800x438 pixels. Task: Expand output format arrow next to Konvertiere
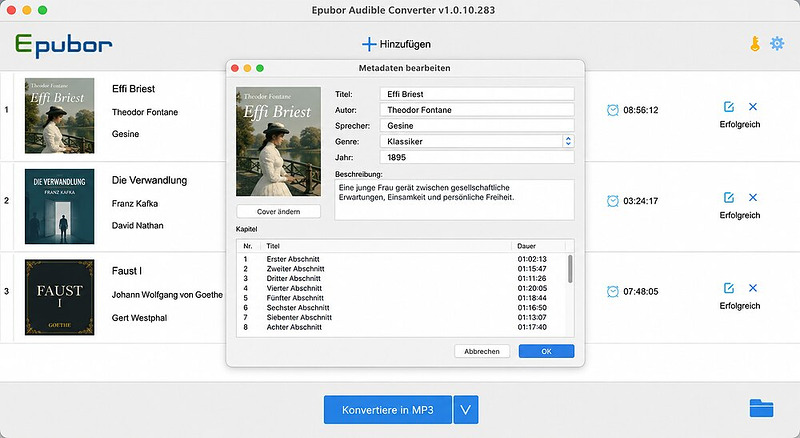click(x=466, y=409)
